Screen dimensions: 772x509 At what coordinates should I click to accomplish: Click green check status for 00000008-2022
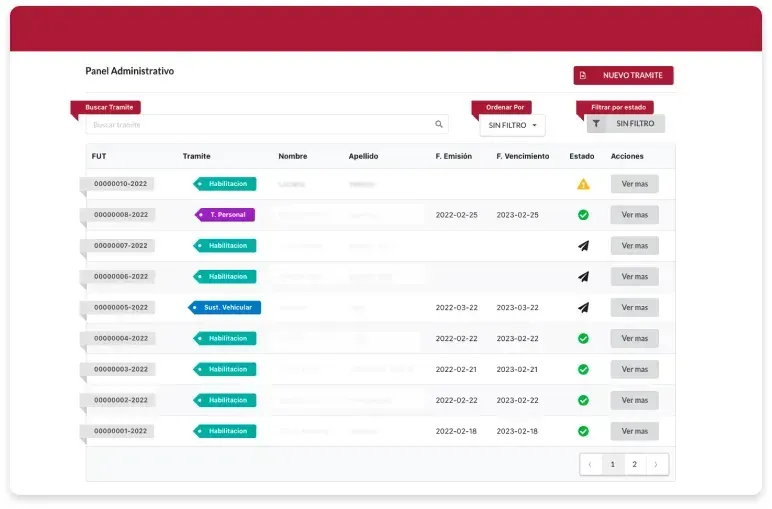pyautogui.click(x=583, y=215)
